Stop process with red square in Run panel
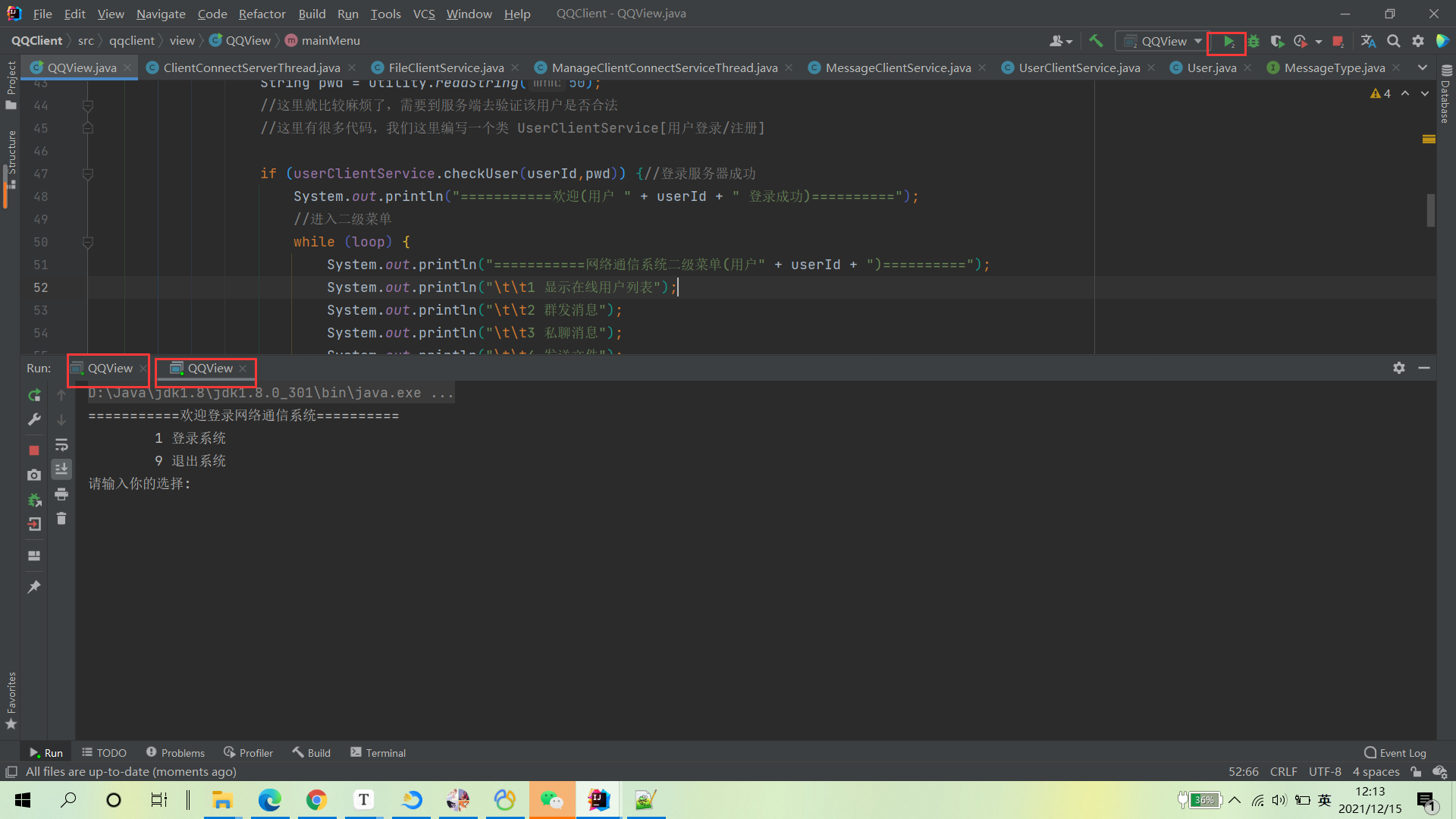This screenshot has height=819, width=1456. pyautogui.click(x=34, y=450)
